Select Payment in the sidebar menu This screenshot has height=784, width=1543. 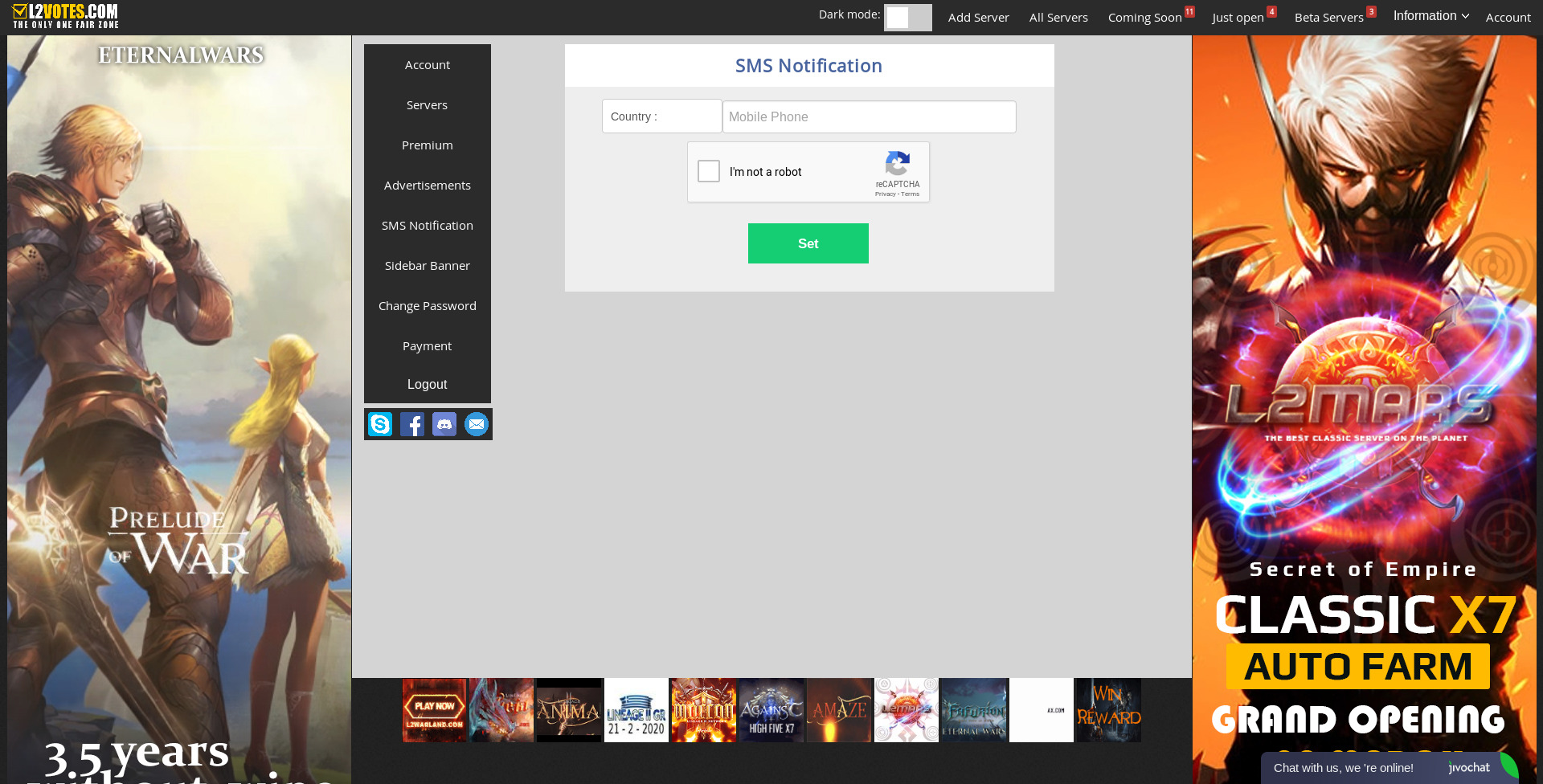click(x=428, y=346)
